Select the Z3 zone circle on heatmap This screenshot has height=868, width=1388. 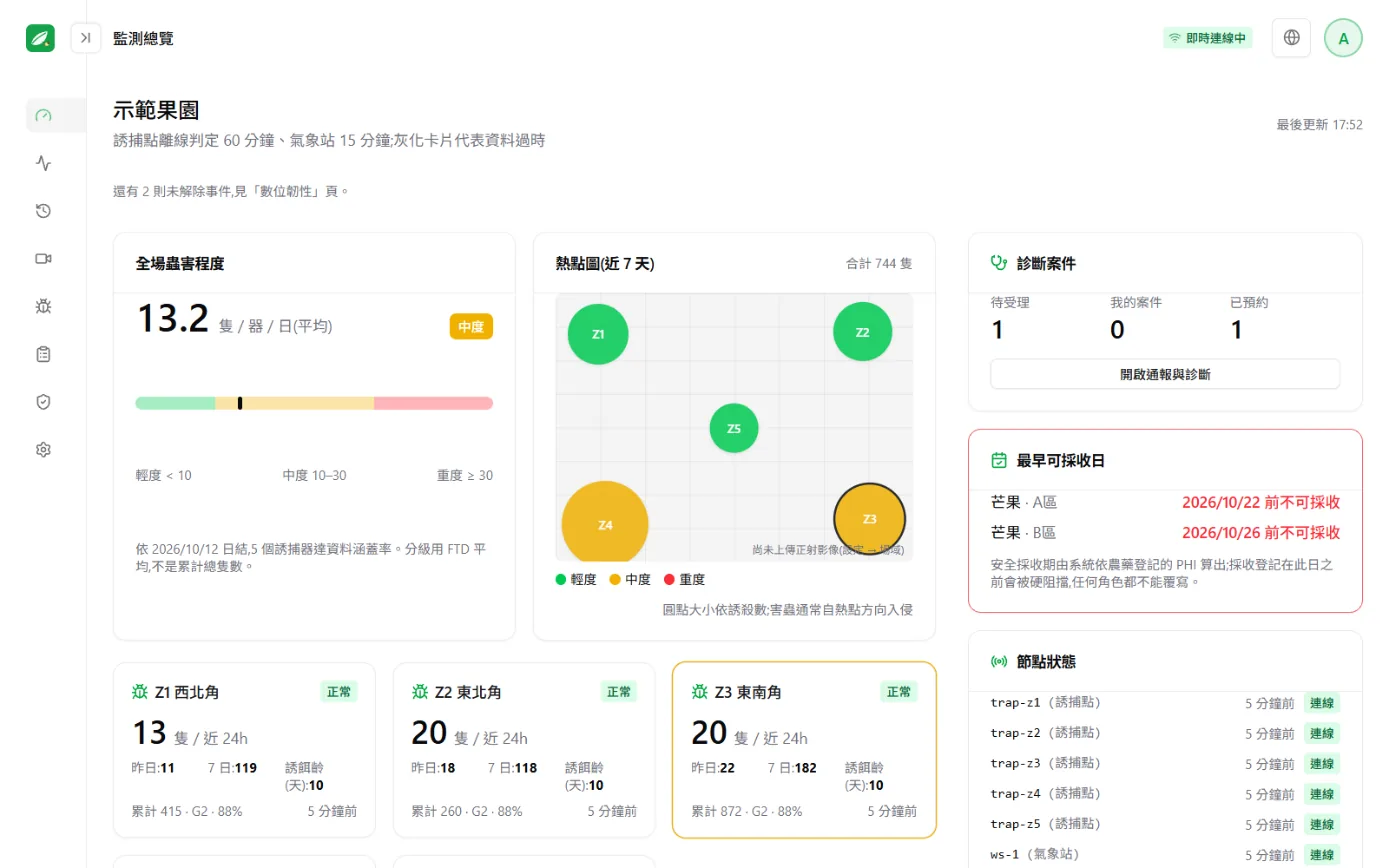(x=869, y=519)
